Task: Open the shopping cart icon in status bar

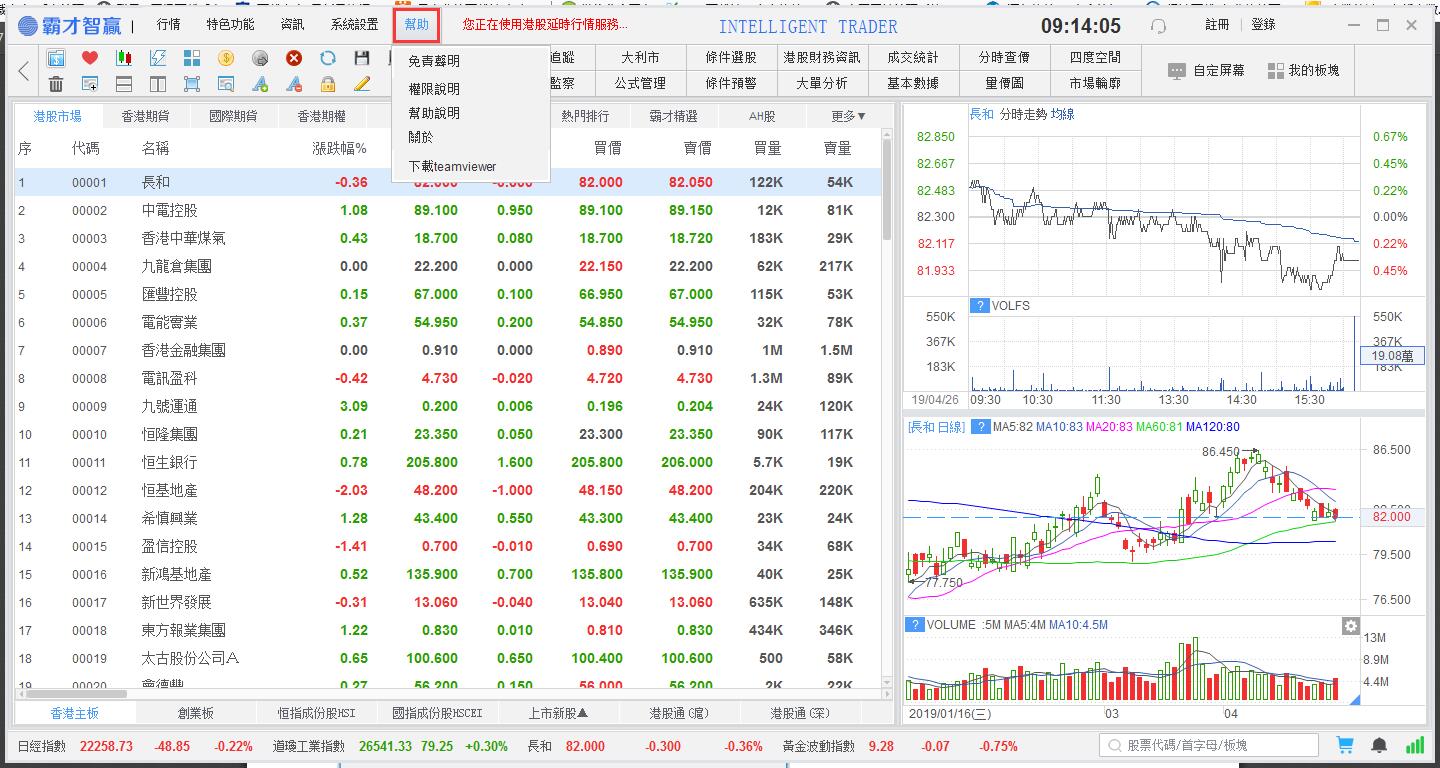Action: pyautogui.click(x=1345, y=746)
